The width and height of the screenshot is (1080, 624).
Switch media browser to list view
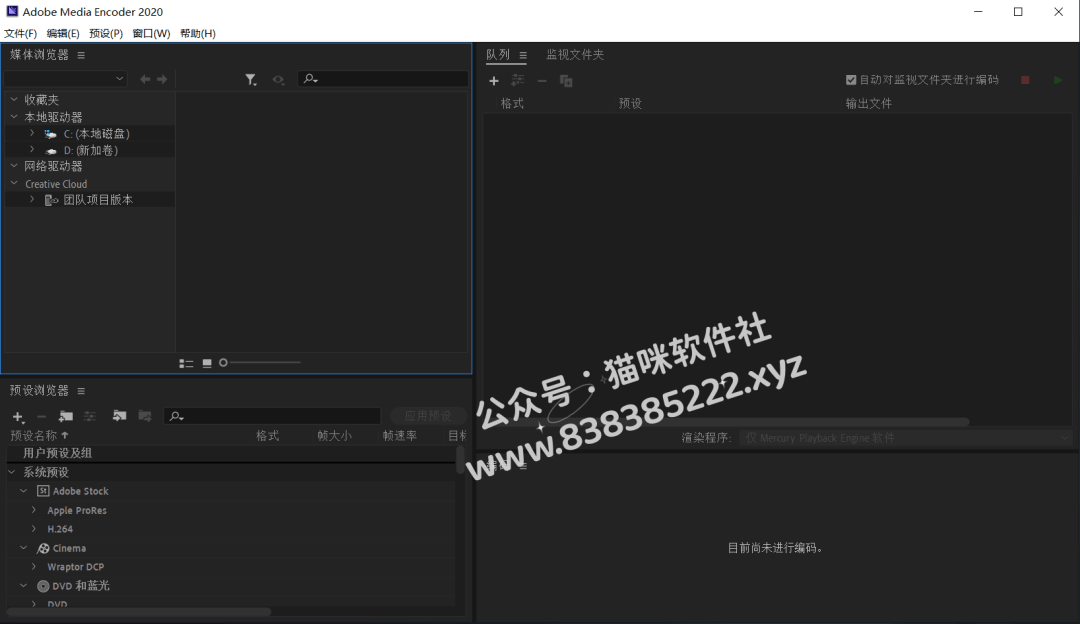[186, 363]
